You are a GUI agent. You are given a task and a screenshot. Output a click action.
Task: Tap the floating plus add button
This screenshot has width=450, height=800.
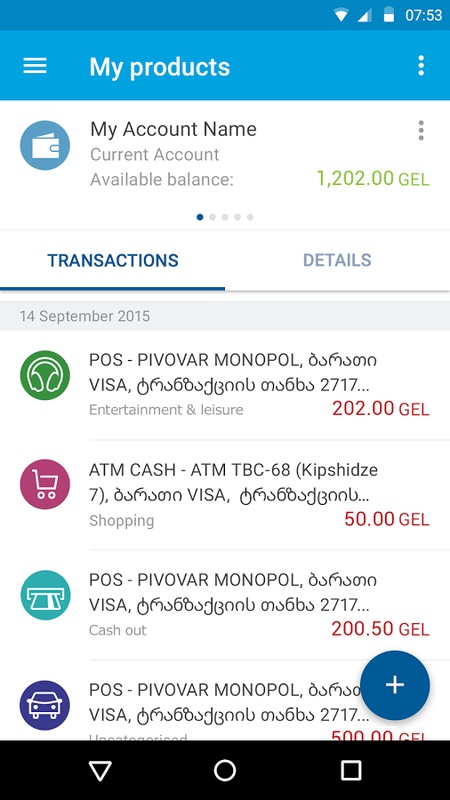[x=395, y=685]
